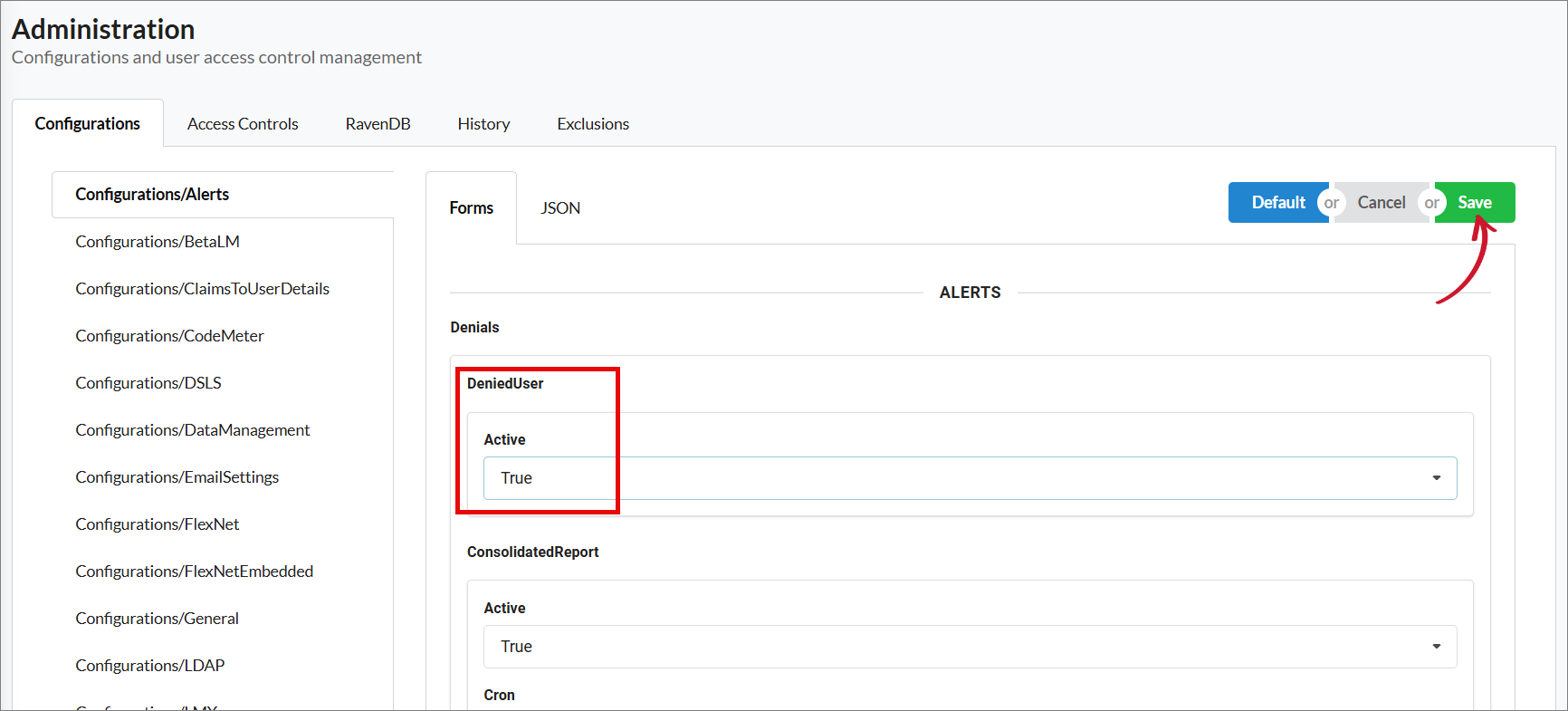The image size is (1568, 711).
Task: Open Configurations/EmailSettings
Action: click(x=177, y=477)
